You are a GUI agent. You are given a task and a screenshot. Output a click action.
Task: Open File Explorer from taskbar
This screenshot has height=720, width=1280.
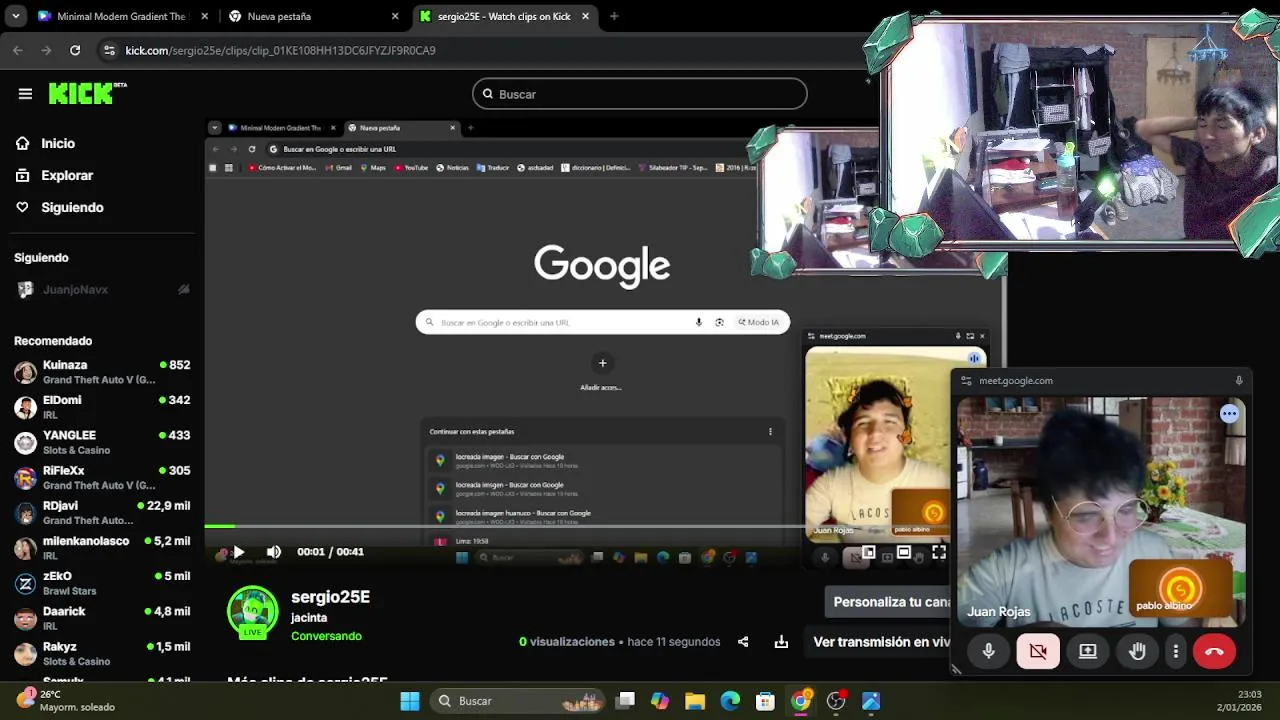point(695,701)
